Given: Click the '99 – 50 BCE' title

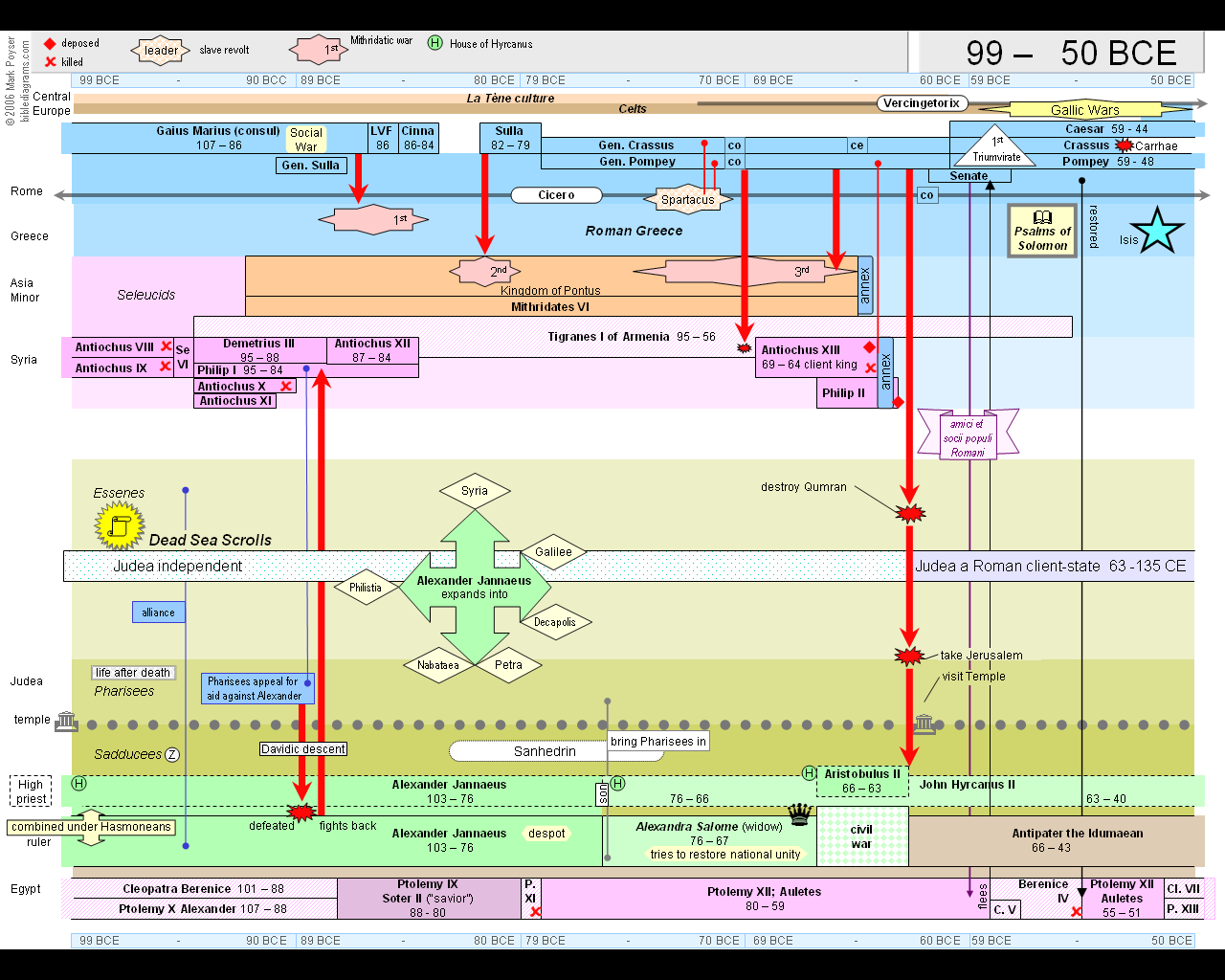Looking at the screenshot, I should tap(1071, 53).
